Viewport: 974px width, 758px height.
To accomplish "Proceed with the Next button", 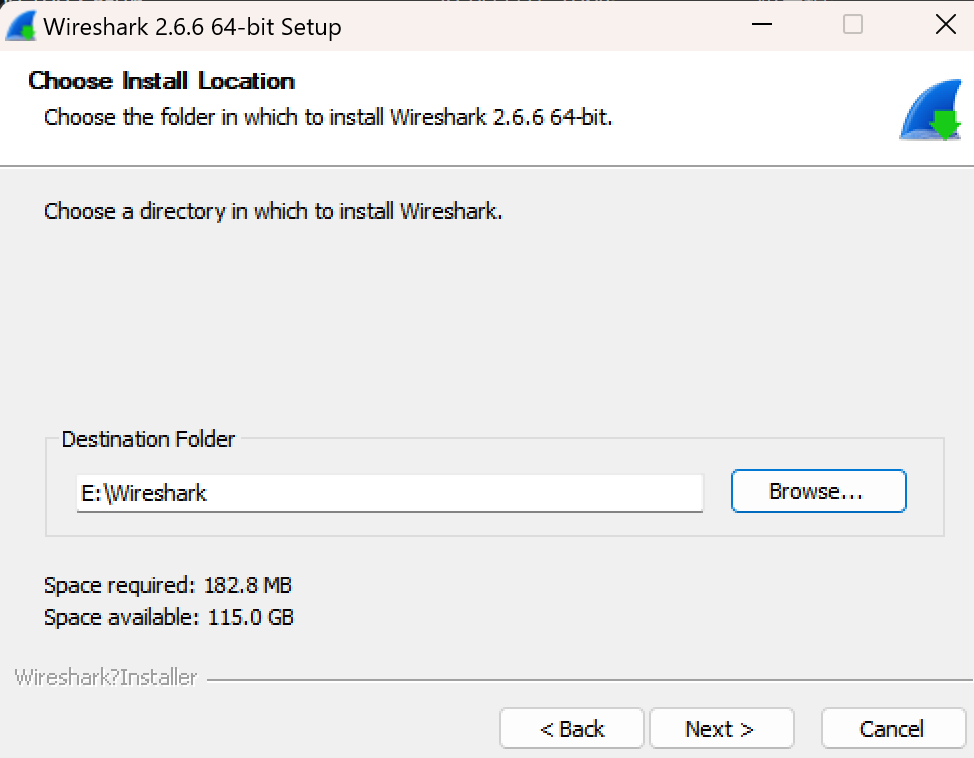I will pos(721,729).
